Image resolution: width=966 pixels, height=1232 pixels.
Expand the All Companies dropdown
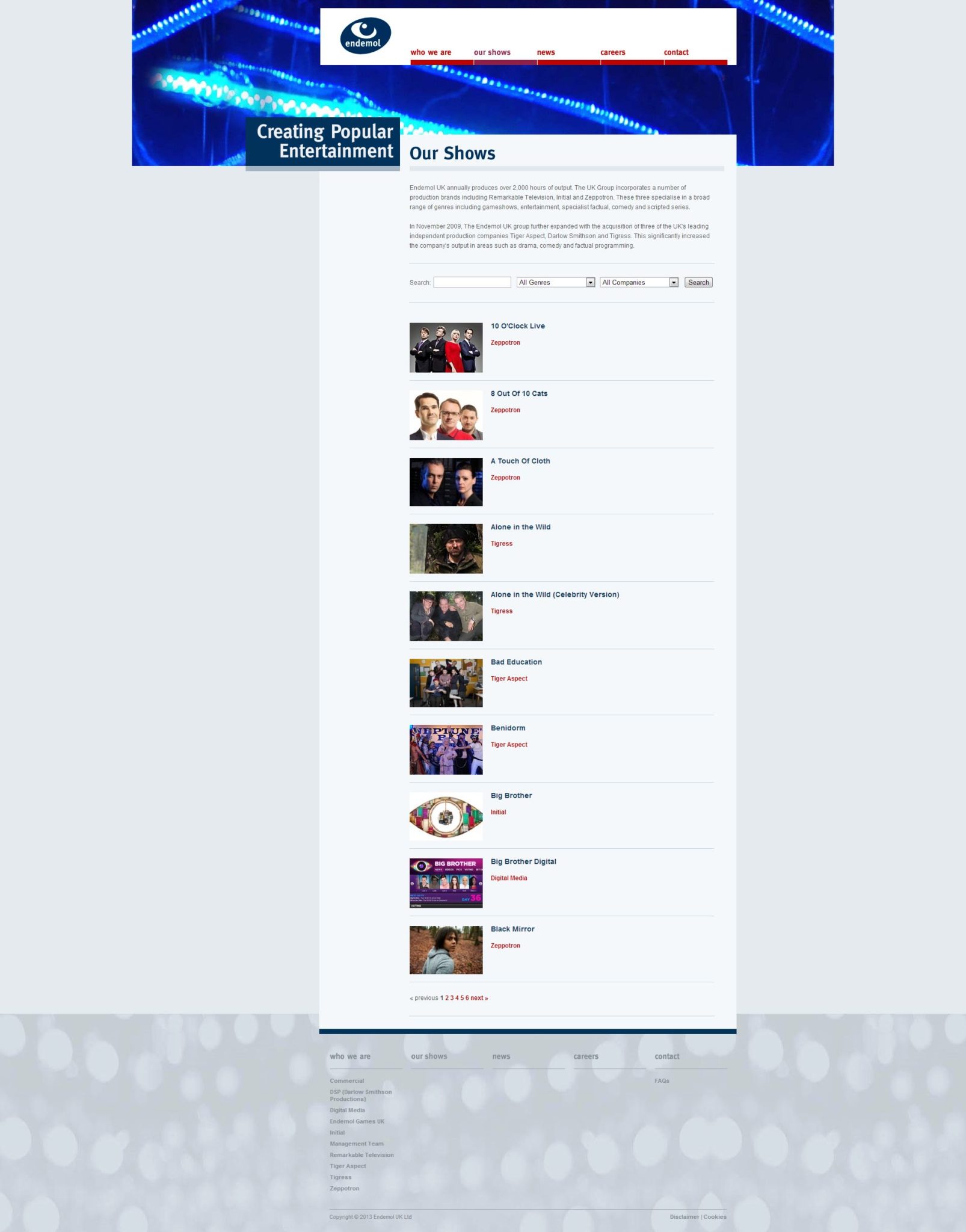(639, 282)
